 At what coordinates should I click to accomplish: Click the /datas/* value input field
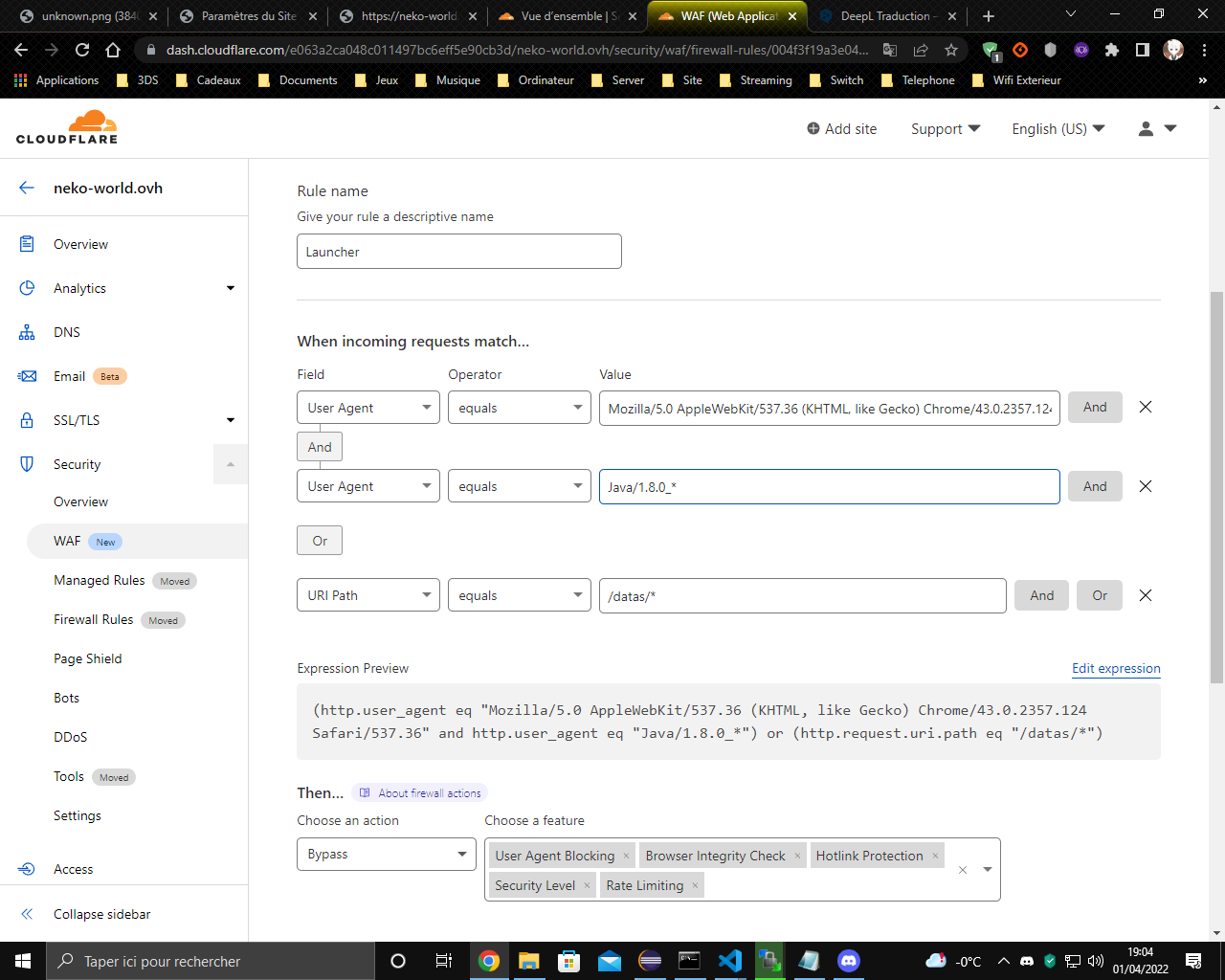point(803,595)
